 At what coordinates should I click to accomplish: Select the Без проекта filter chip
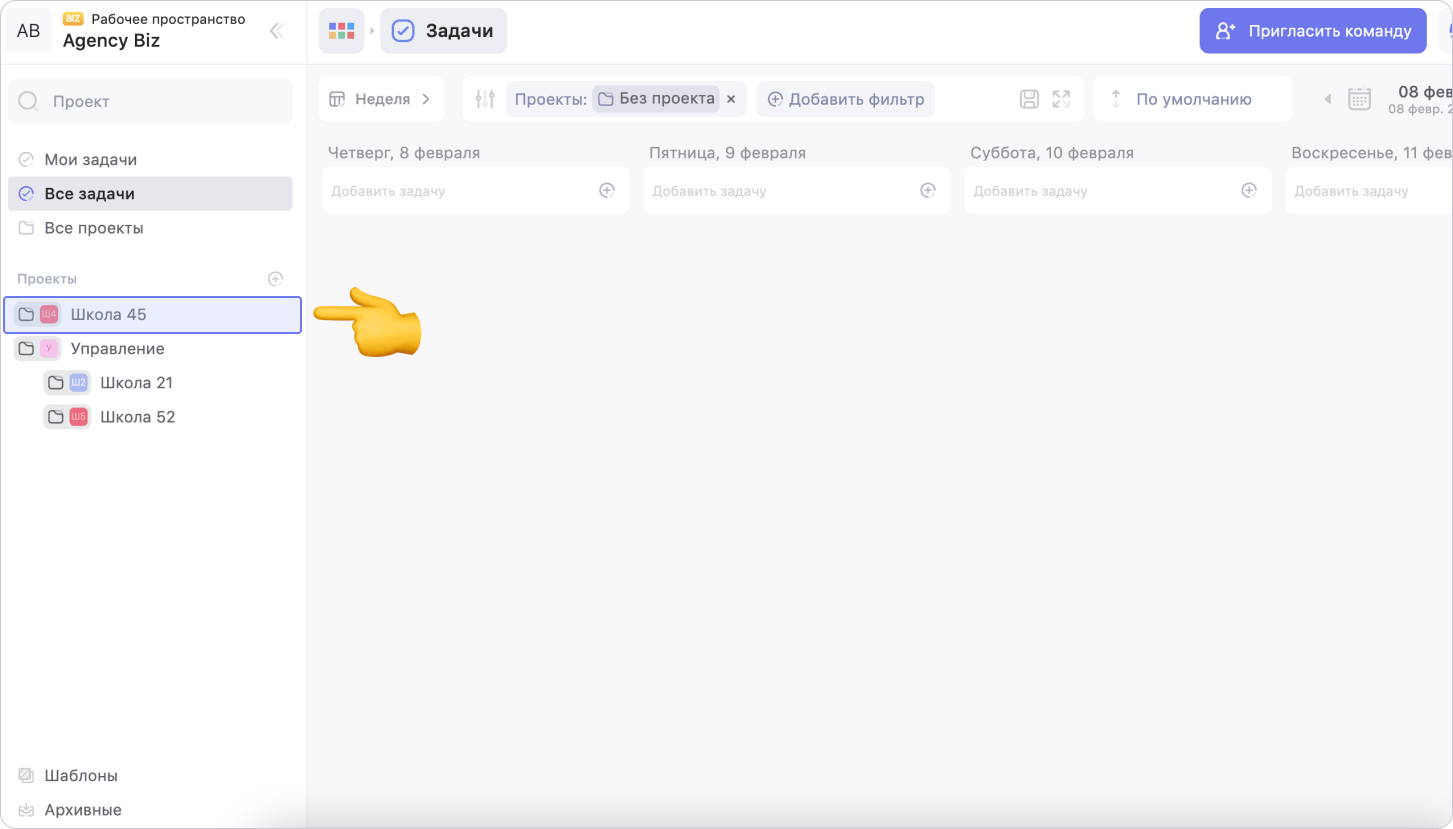pos(656,98)
